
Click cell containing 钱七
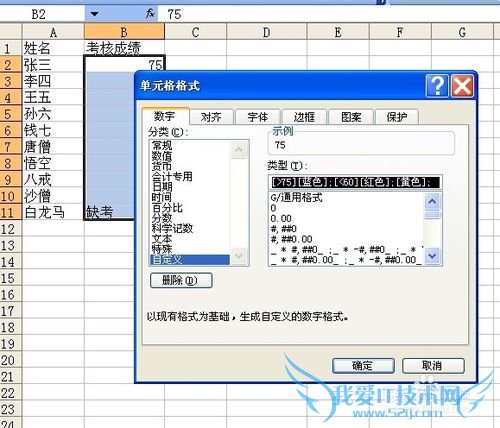pos(53,130)
